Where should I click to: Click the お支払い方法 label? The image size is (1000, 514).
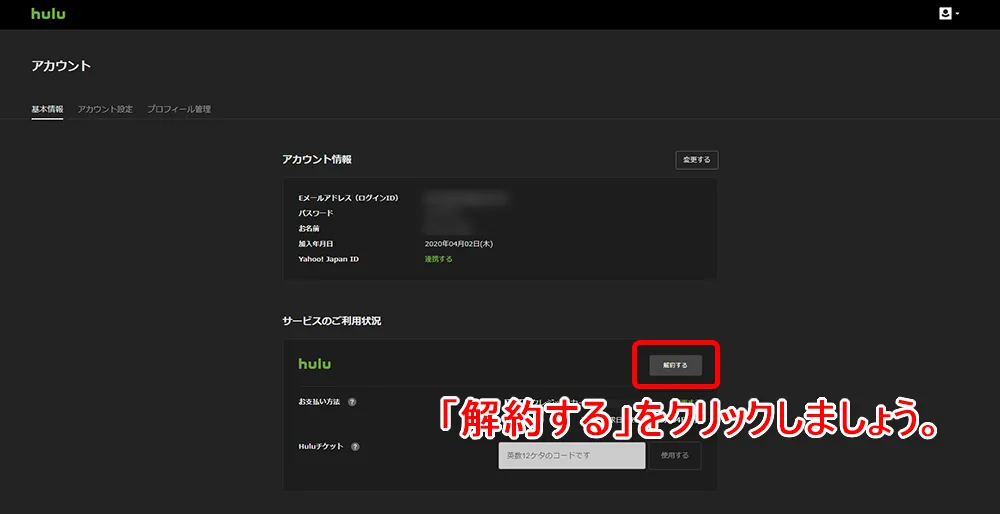(x=319, y=402)
